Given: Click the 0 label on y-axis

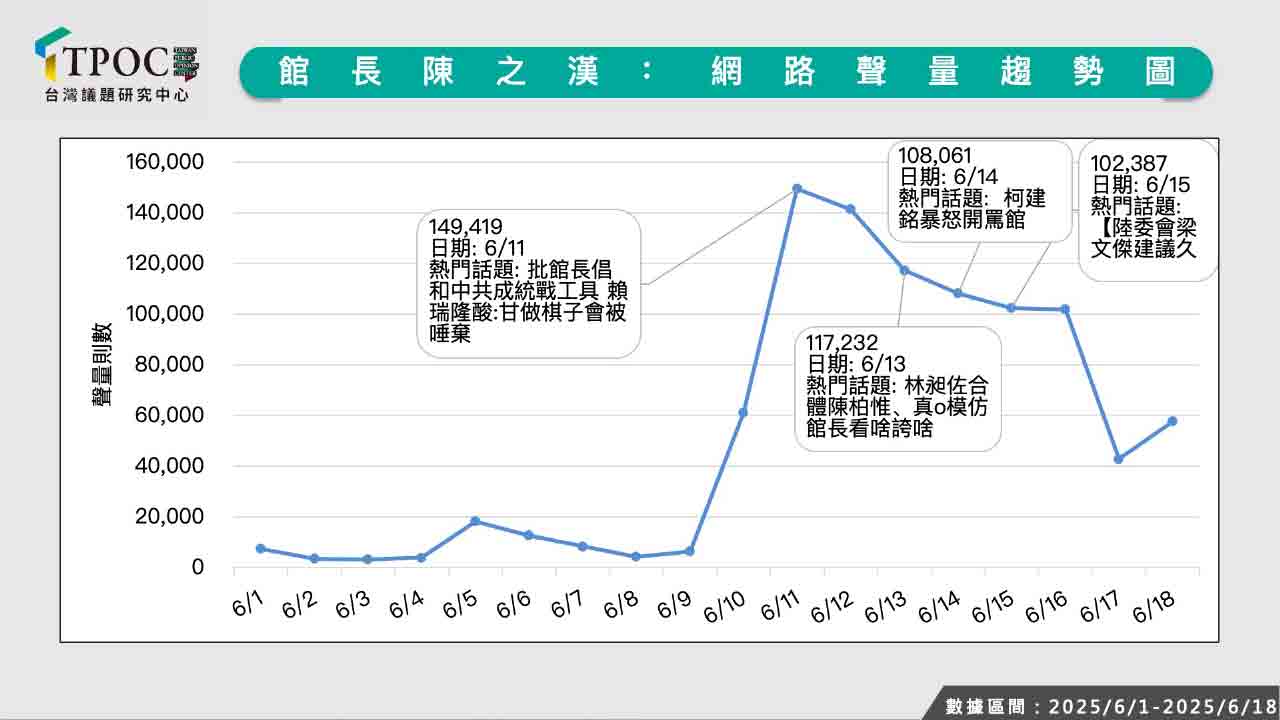Looking at the screenshot, I should pos(197,567).
